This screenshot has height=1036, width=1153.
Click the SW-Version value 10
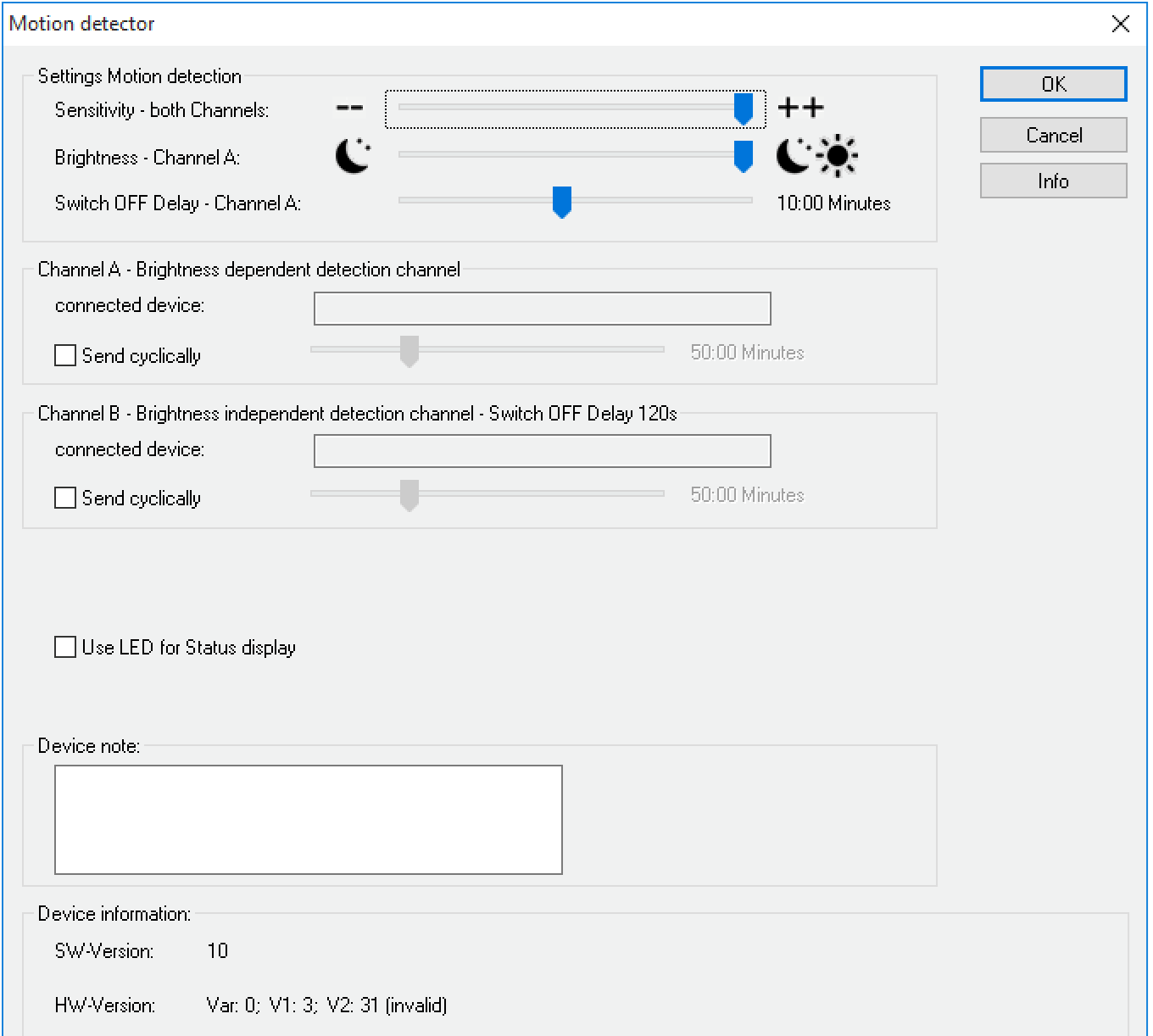coord(218,951)
